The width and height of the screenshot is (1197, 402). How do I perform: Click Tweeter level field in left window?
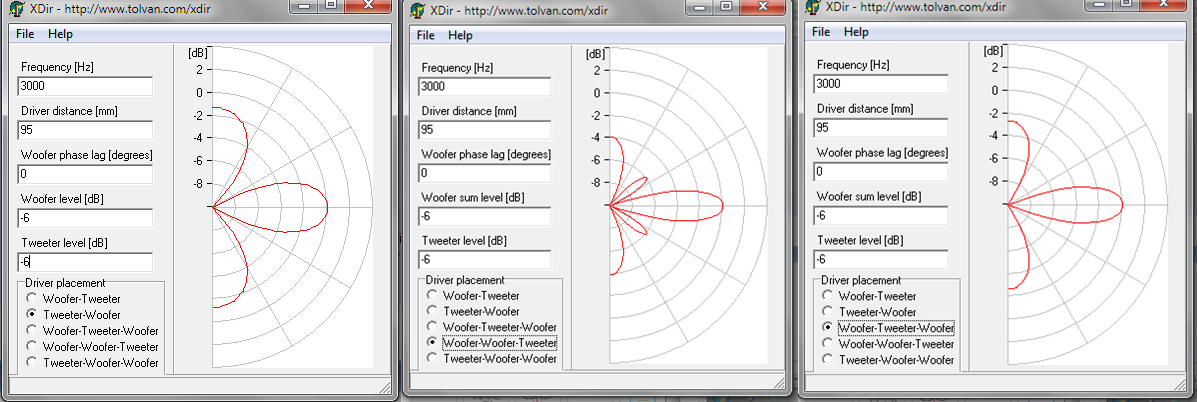(86, 262)
